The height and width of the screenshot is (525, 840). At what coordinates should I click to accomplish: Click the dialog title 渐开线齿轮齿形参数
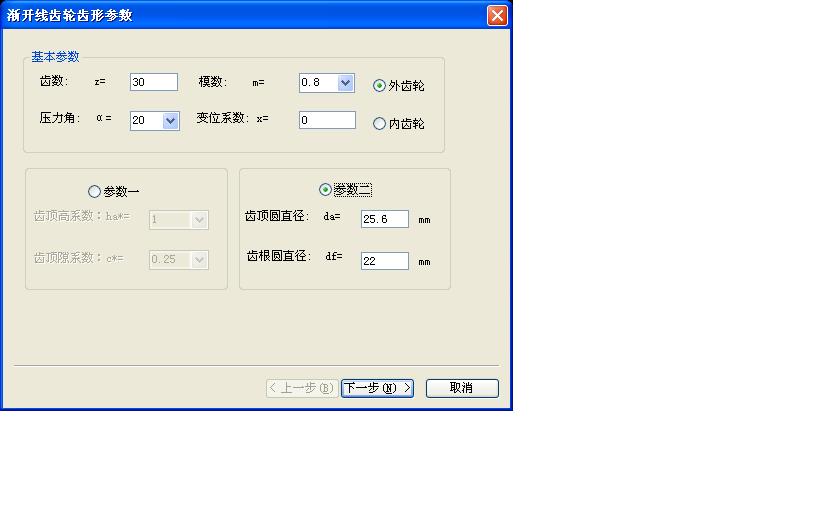click(70, 15)
